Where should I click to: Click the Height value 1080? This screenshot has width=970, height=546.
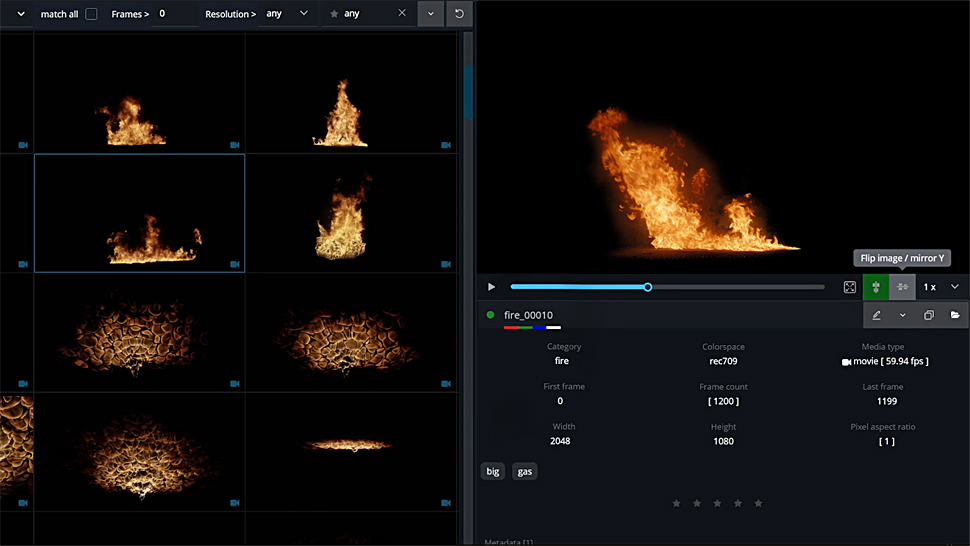(x=723, y=441)
